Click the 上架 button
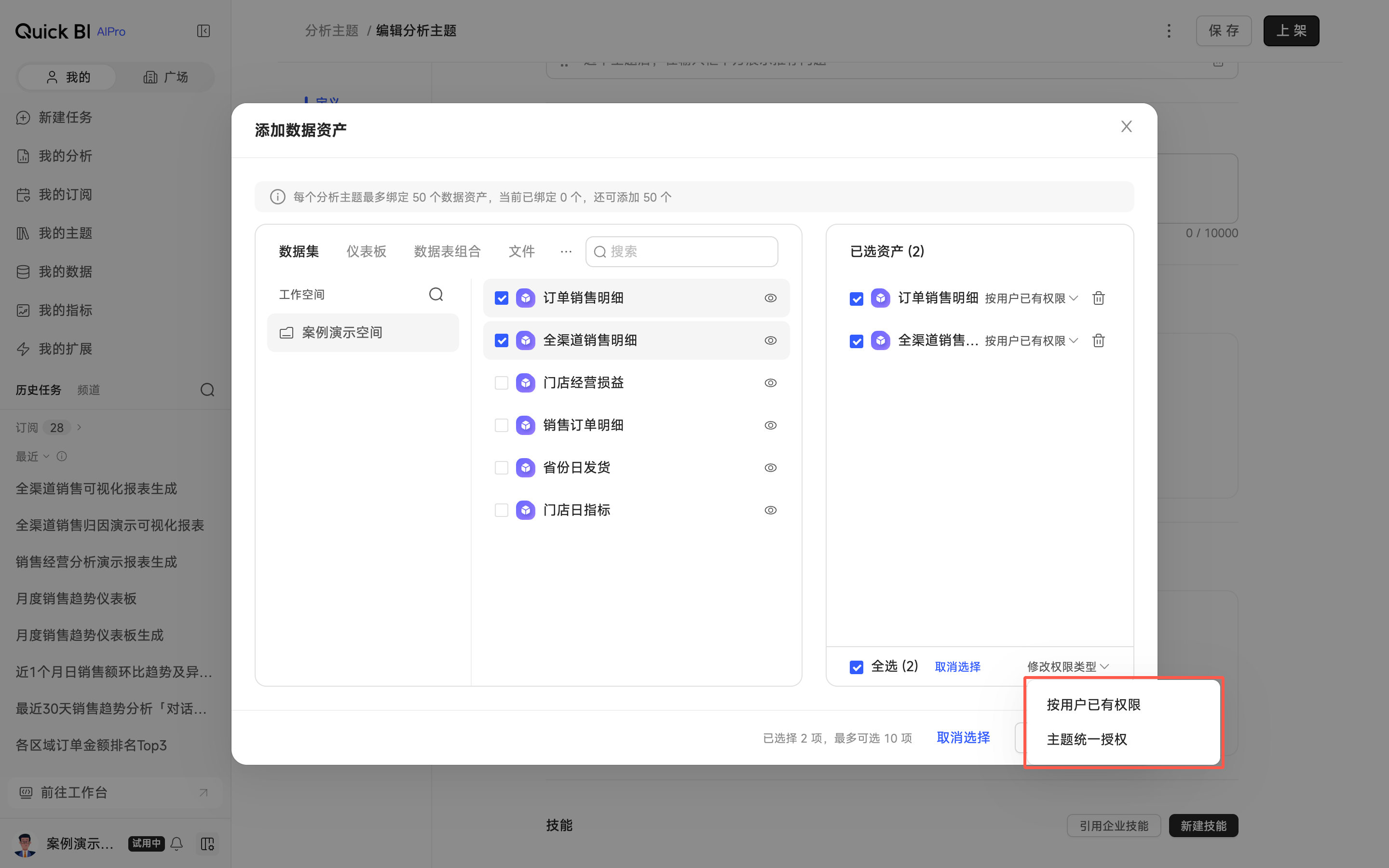Viewport: 1389px width, 868px height. click(x=1291, y=31)
